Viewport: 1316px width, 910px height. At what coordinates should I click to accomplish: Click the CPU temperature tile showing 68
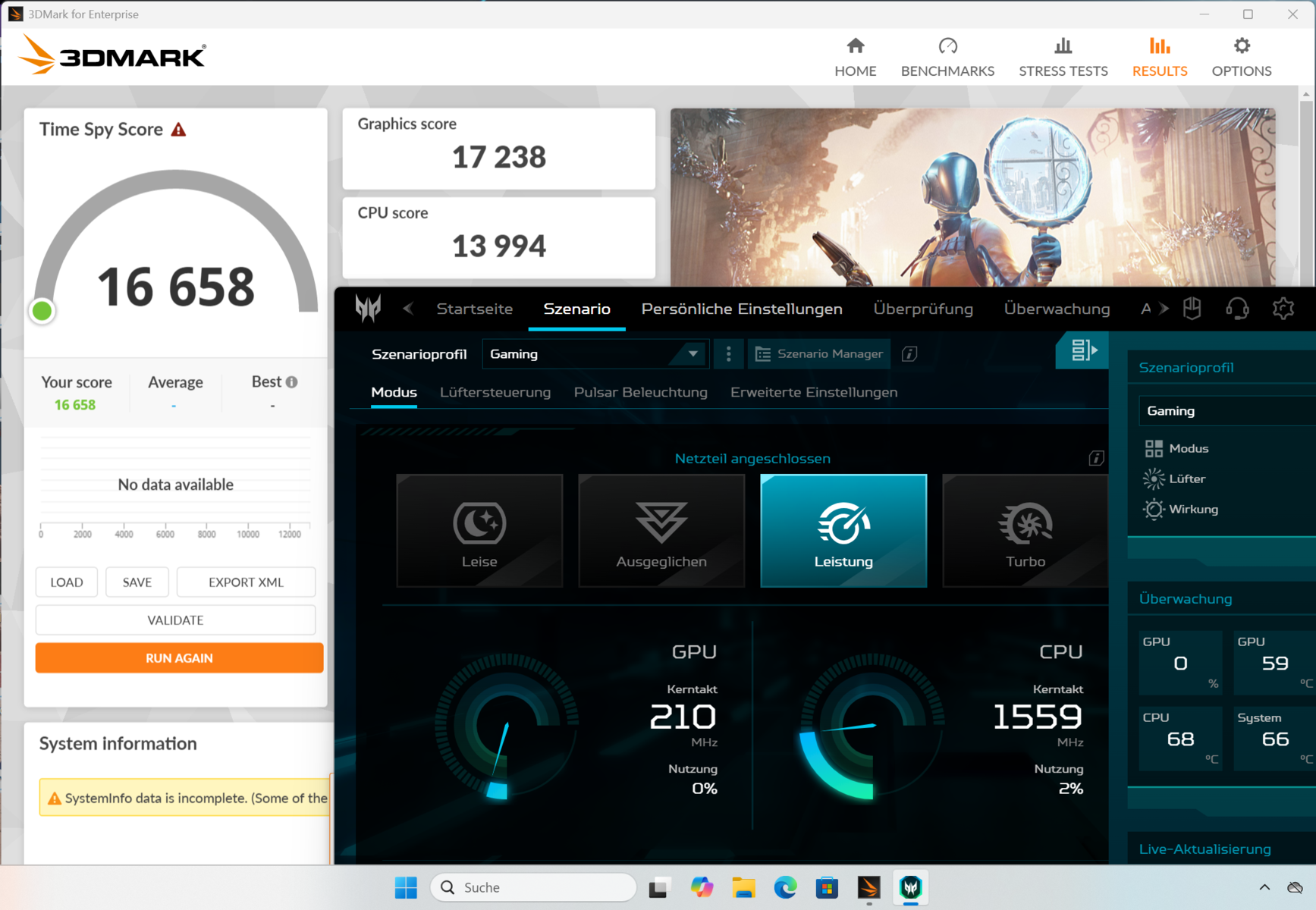pos(1179,739)
